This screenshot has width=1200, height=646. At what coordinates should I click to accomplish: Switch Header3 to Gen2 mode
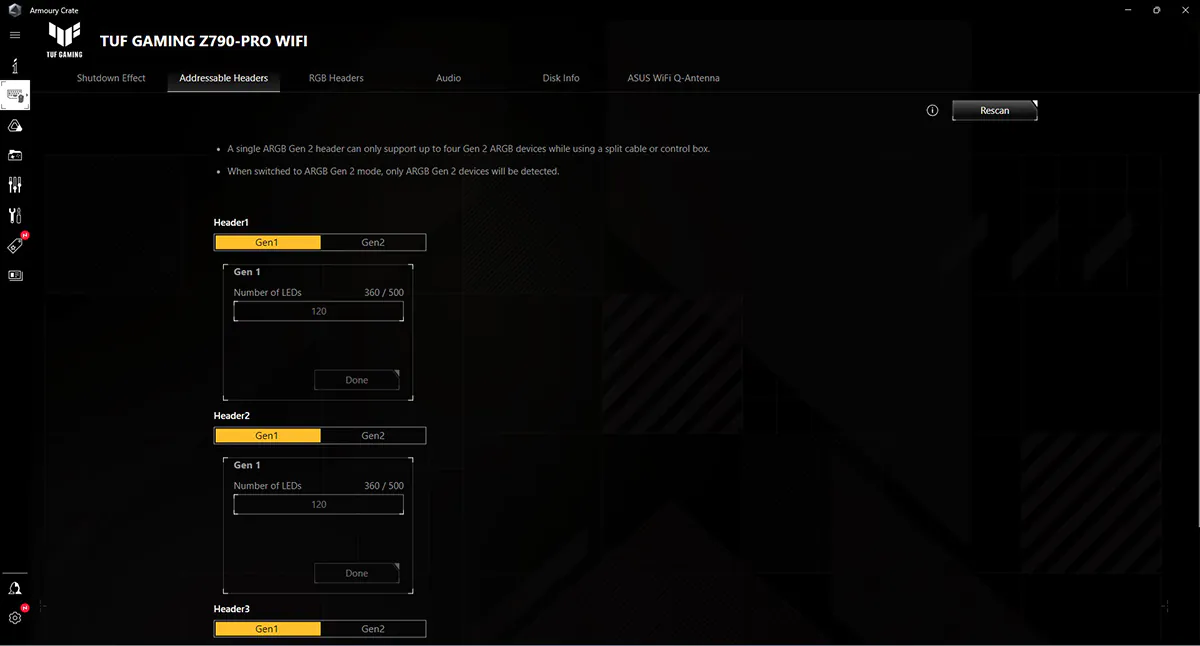point(373,629)
